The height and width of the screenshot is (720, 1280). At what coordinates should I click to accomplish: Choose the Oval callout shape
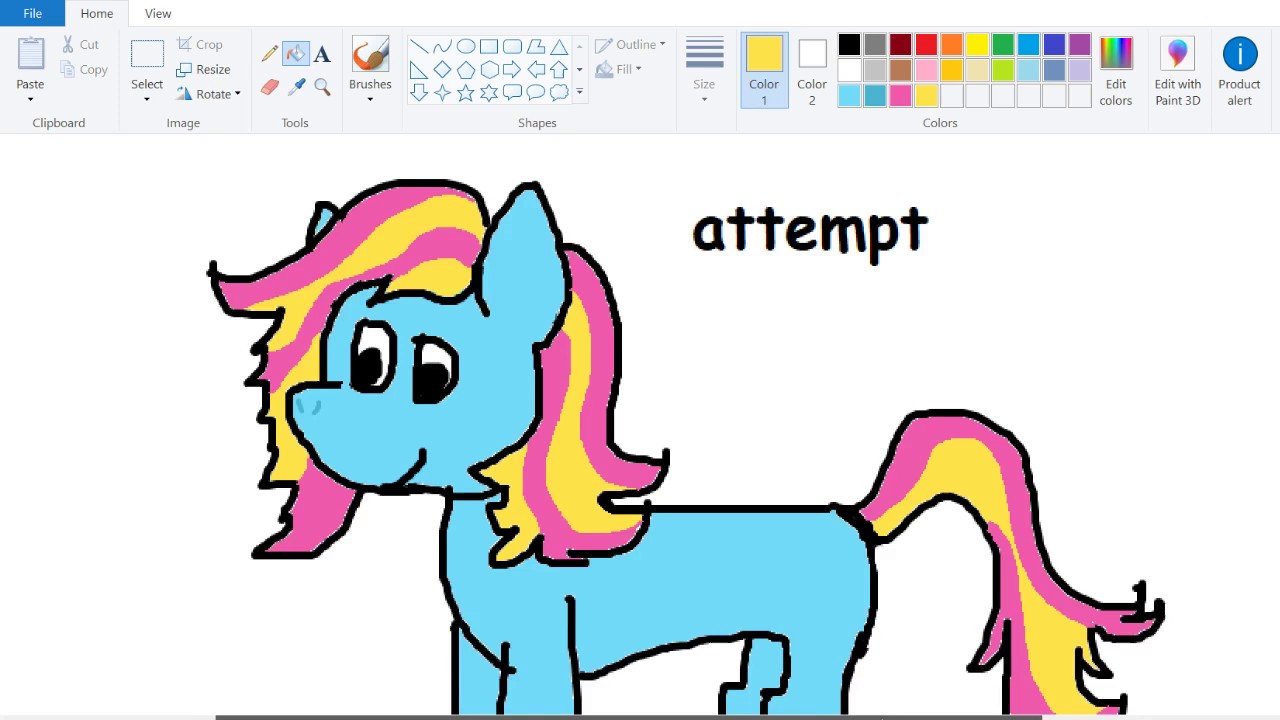click(x=536, y=93)
